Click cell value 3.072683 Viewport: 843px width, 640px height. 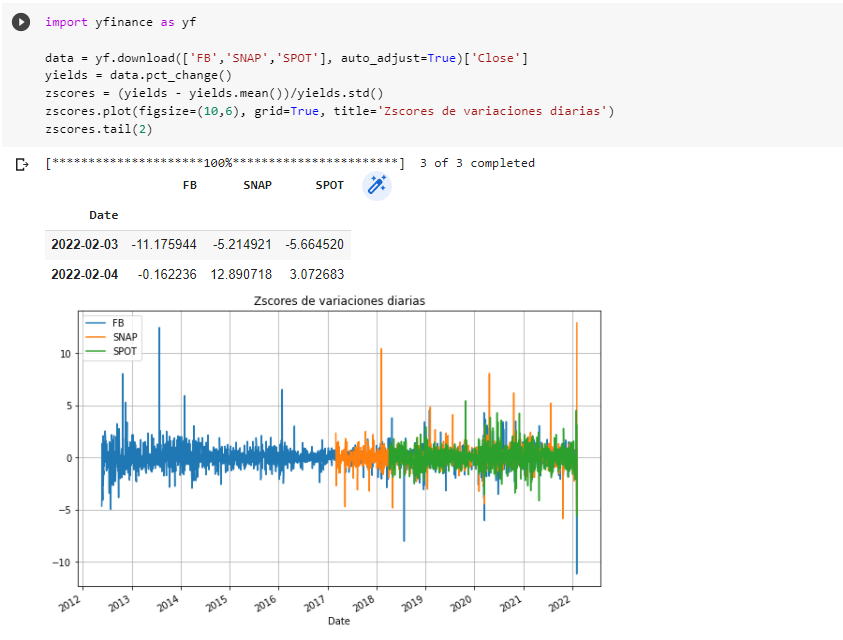click(x=317, y=274)
